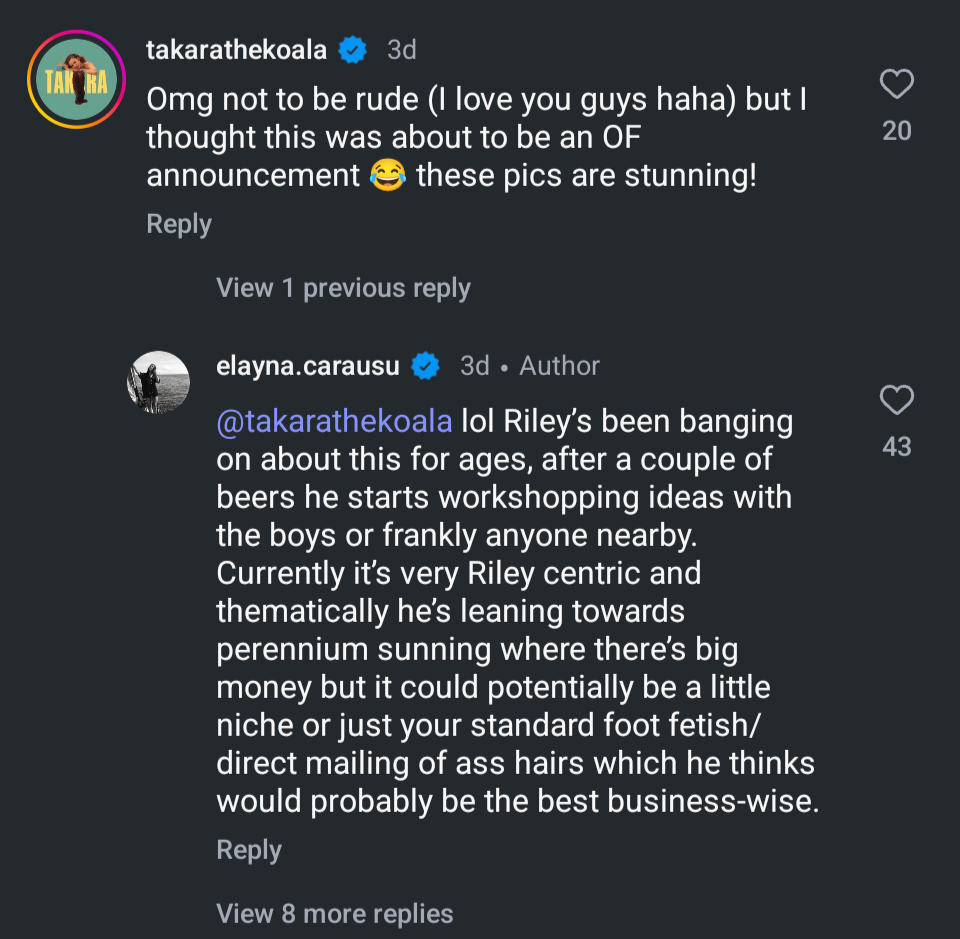Expand View 8 more replies
Image resolution: width=960 pixels, height=939 pixels.
pos(335,914)
